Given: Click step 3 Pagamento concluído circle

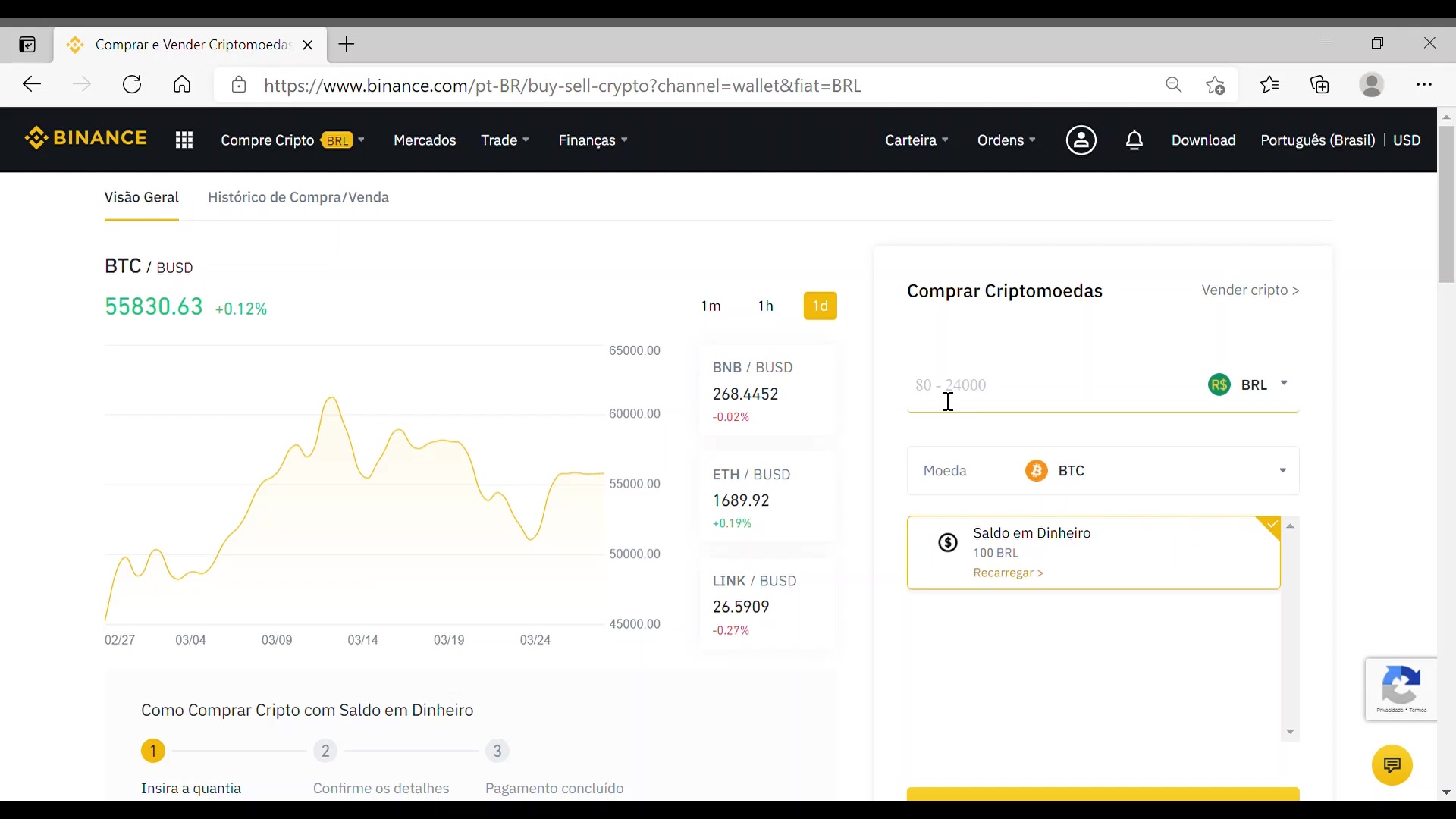Looking at the screenshot, I should [x=497, y=752].
